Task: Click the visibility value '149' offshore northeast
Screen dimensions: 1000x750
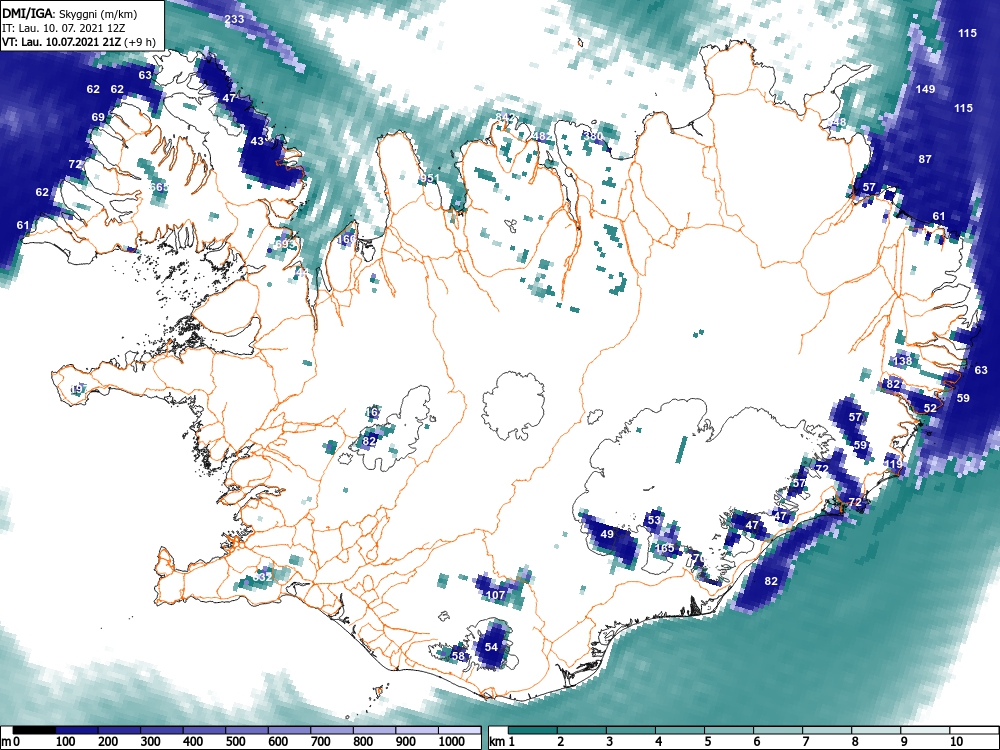Action: click(x=925, y=89)
